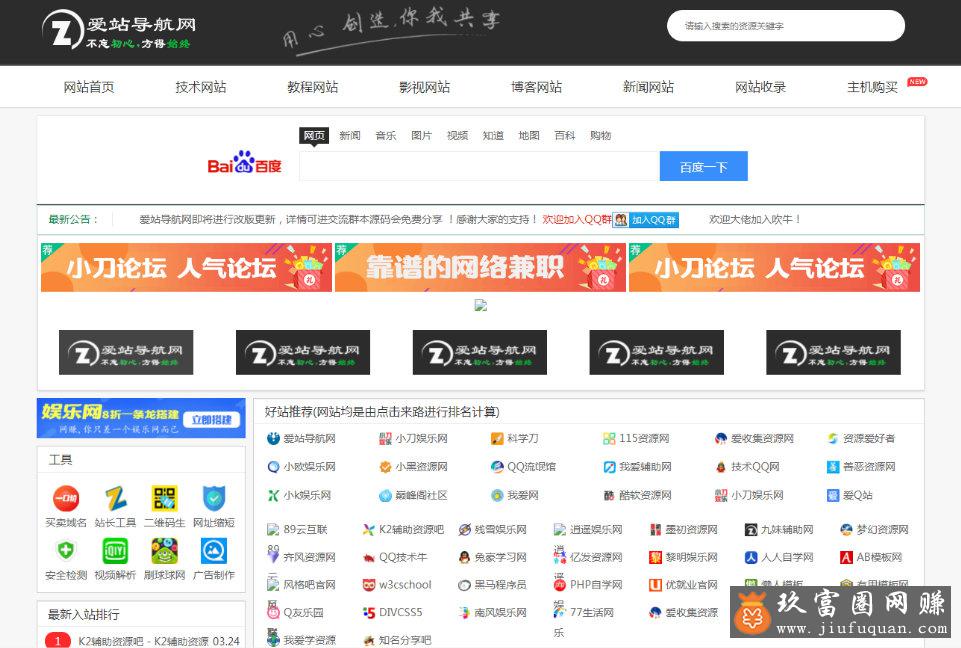
Task: Open the 视频解析 iQIYI icon
Action: (115, 551)
